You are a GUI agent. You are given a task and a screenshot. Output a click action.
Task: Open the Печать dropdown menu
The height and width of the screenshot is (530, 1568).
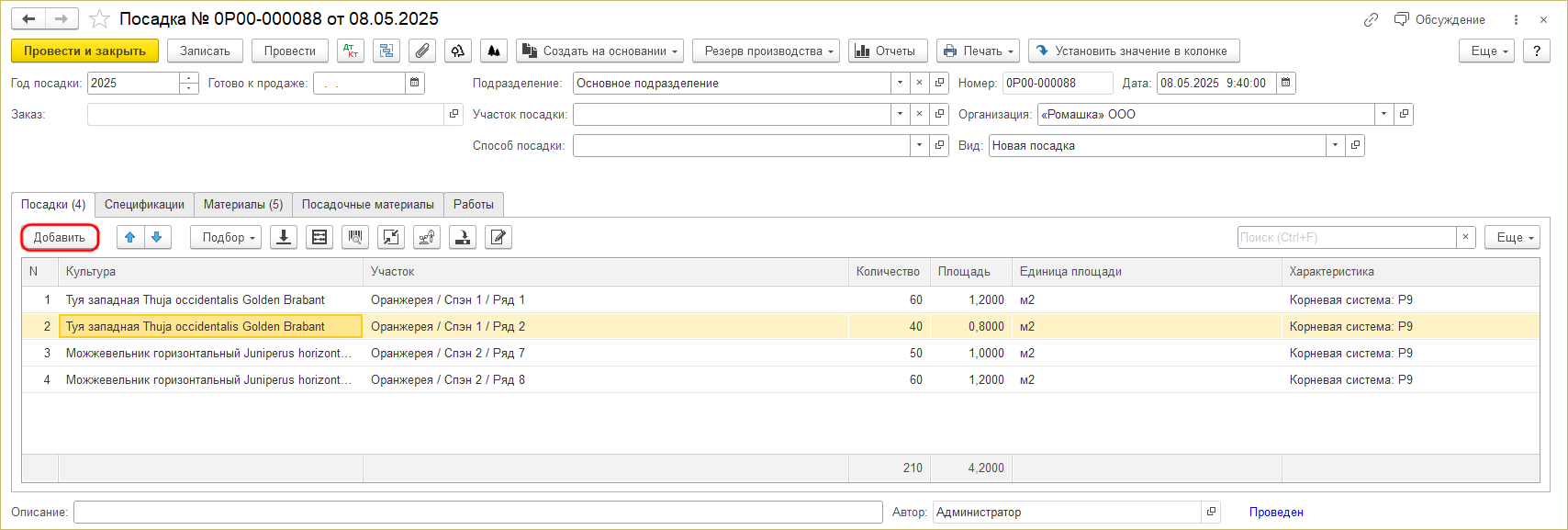pyautogui.click(x=978, y=51)
